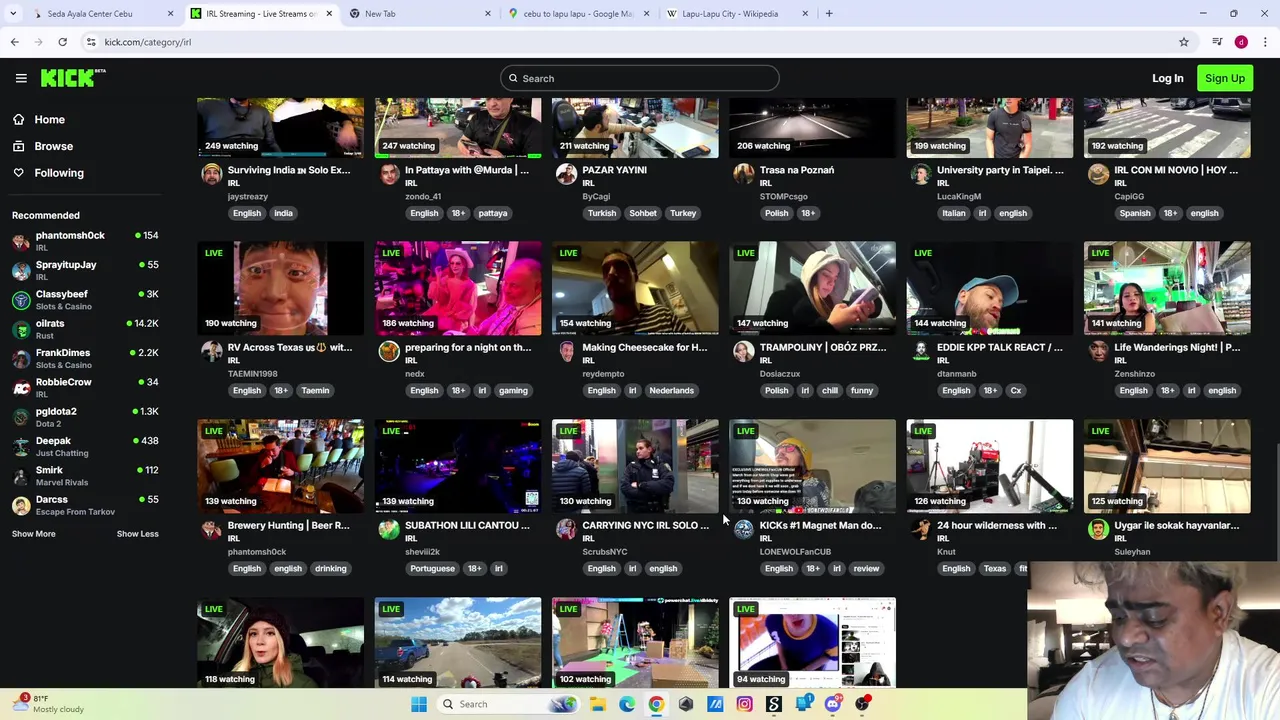This screenshot has width=1280, height=720.
Task: Open the hamburger sidebar menu
Action: pos(21,78)
